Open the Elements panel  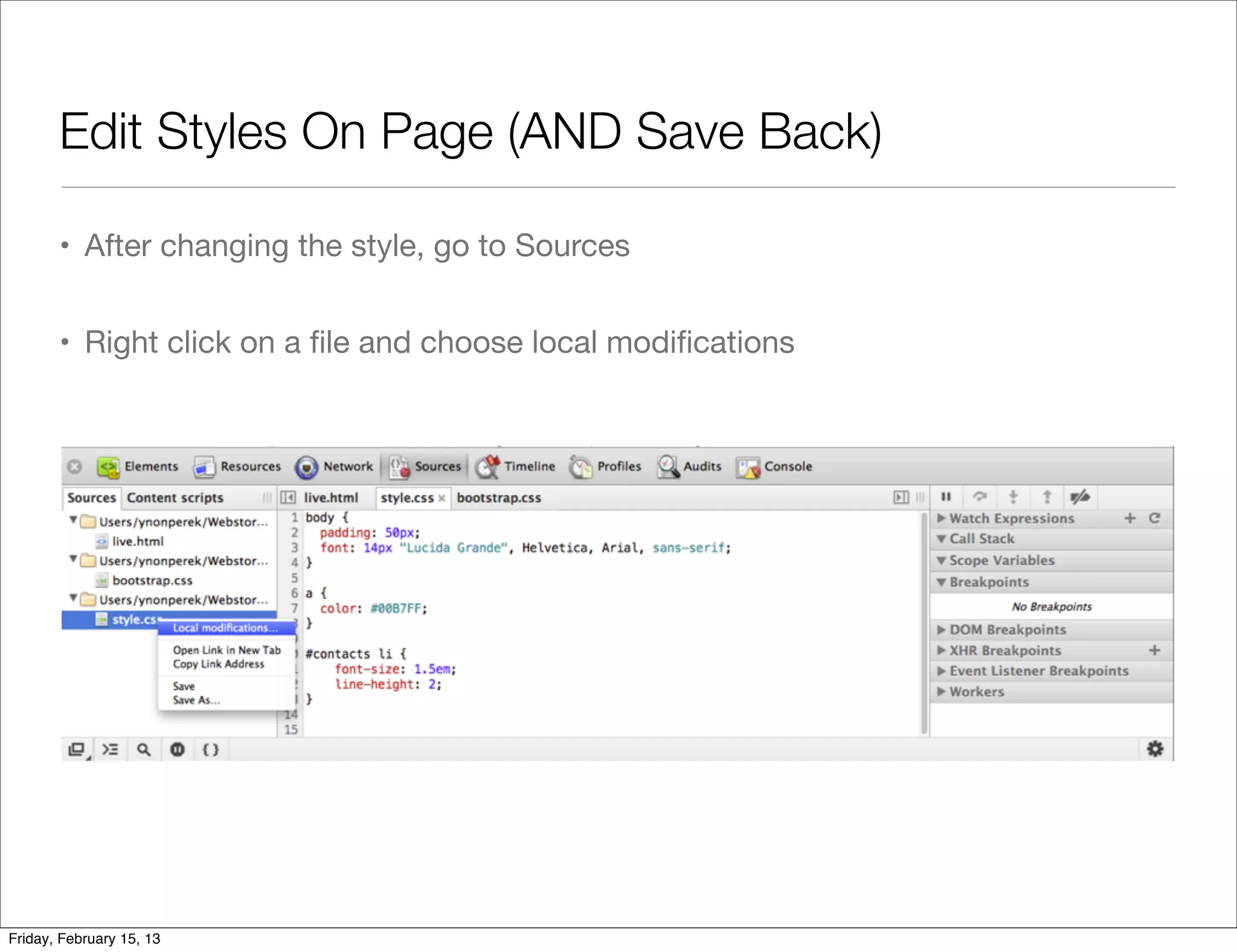click(138, 467)
